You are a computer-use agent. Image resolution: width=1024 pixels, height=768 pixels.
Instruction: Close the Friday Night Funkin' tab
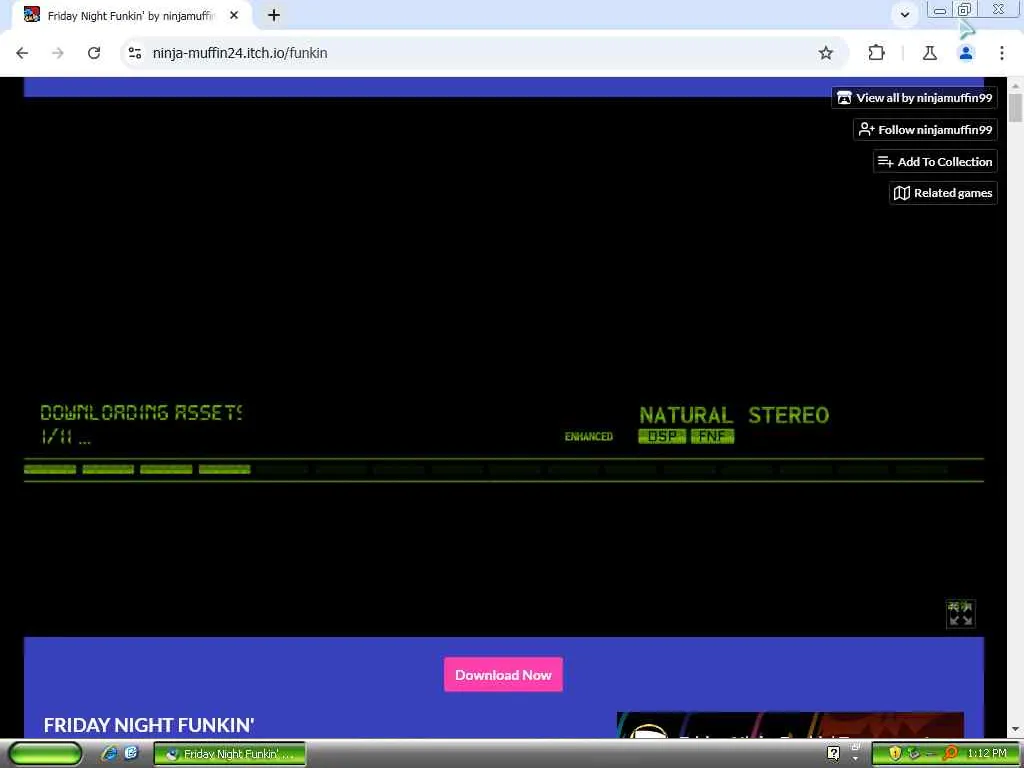(234, 15)
